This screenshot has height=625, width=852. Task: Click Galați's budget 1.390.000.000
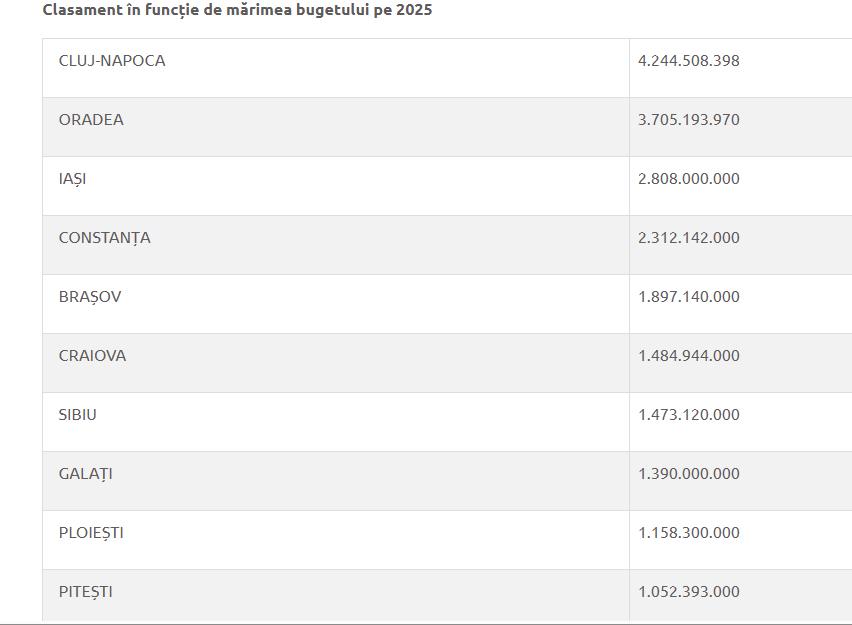pyautogui.click(x=689, y=474)
